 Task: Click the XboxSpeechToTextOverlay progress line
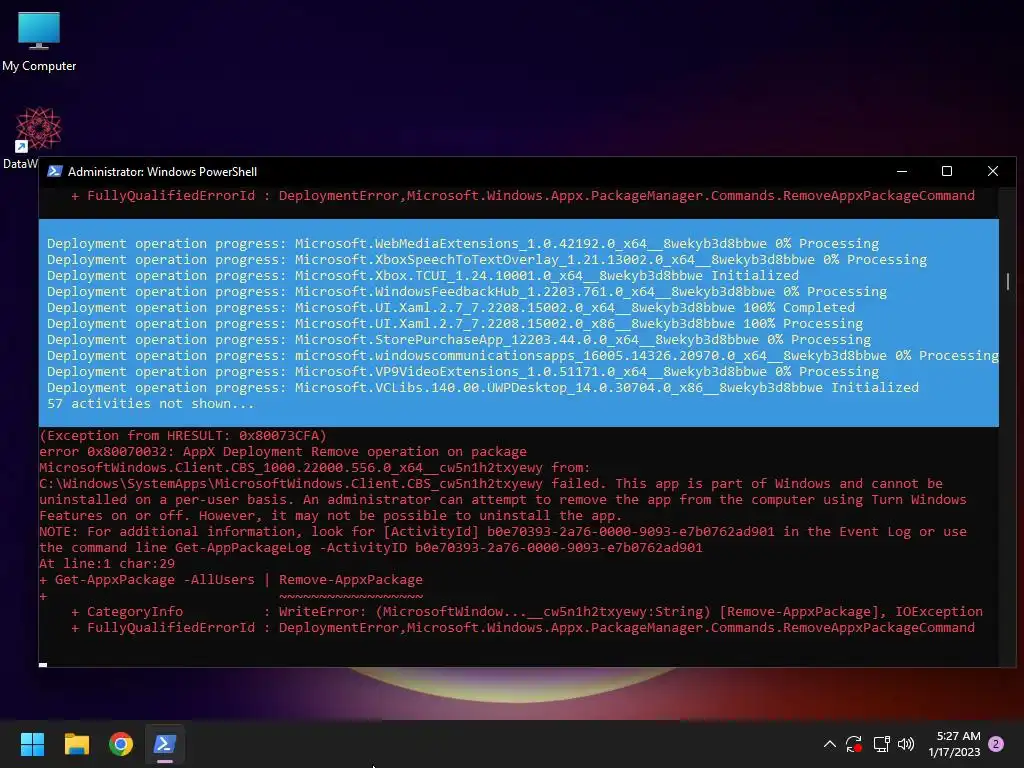click(487, 259)
